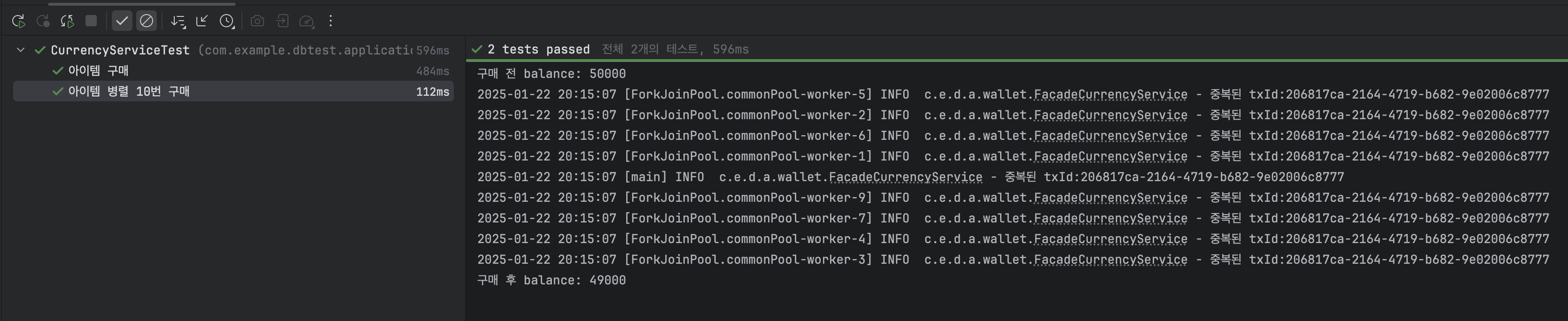1568x321 pixels.
Task: Click the import tests arrow icon
Action: (x=282, y=21)
